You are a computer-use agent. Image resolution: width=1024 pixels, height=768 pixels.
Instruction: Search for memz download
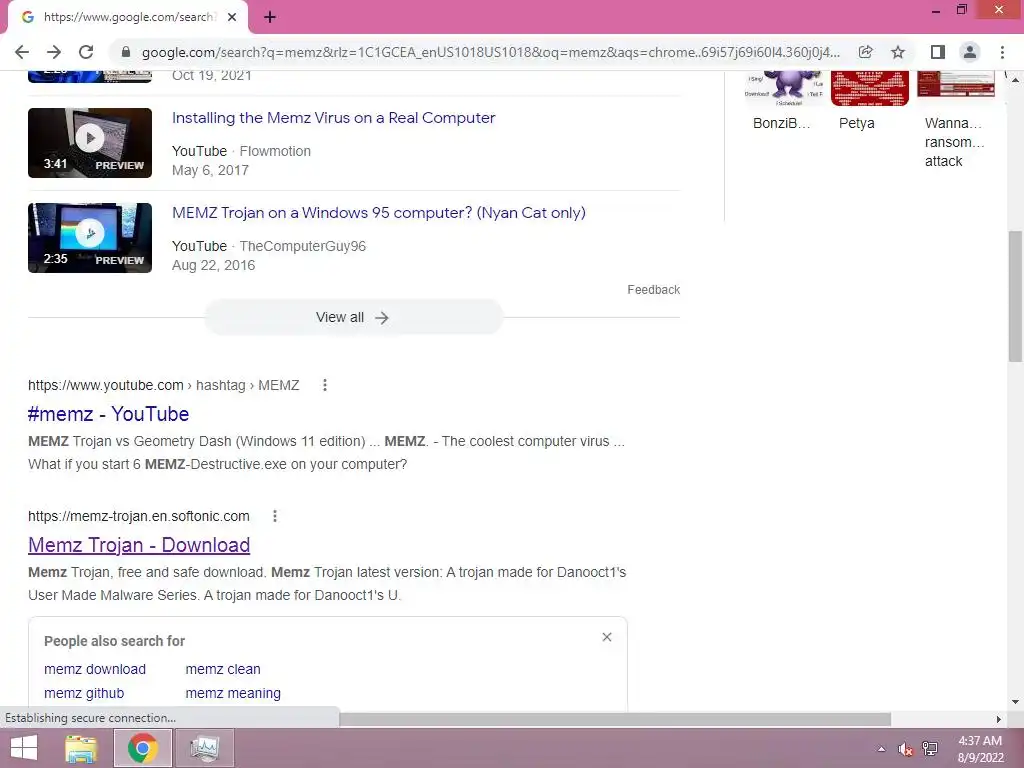click(95, 669)
